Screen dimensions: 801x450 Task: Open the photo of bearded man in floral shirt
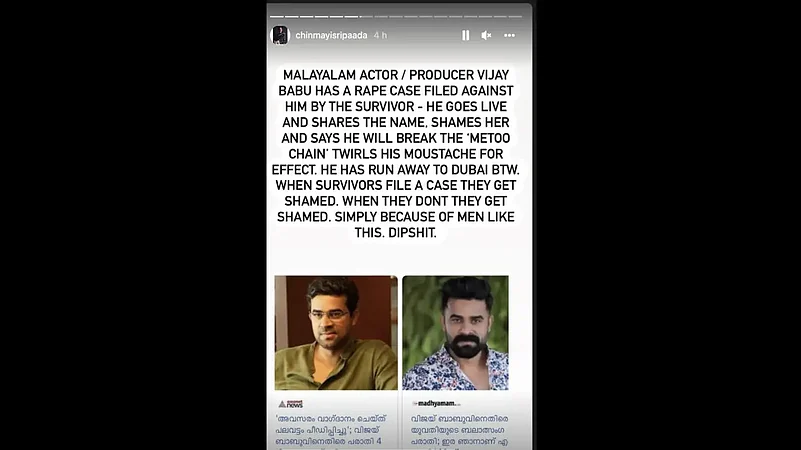tap(455, 333)
